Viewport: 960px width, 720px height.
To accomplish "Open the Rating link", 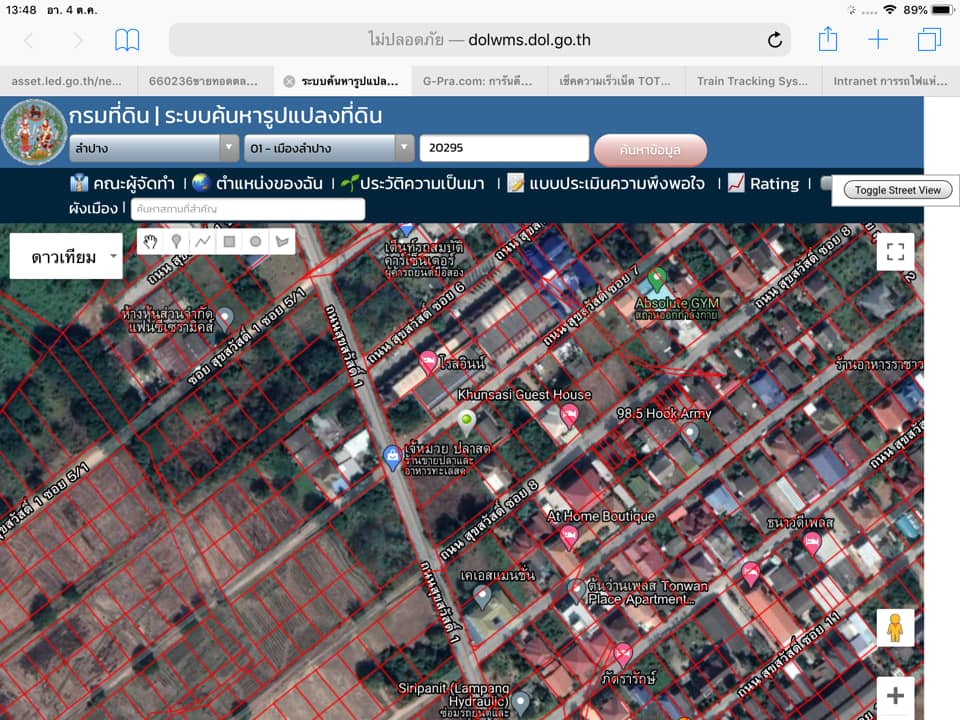I will pyautogui.click(x=764, y=184).
